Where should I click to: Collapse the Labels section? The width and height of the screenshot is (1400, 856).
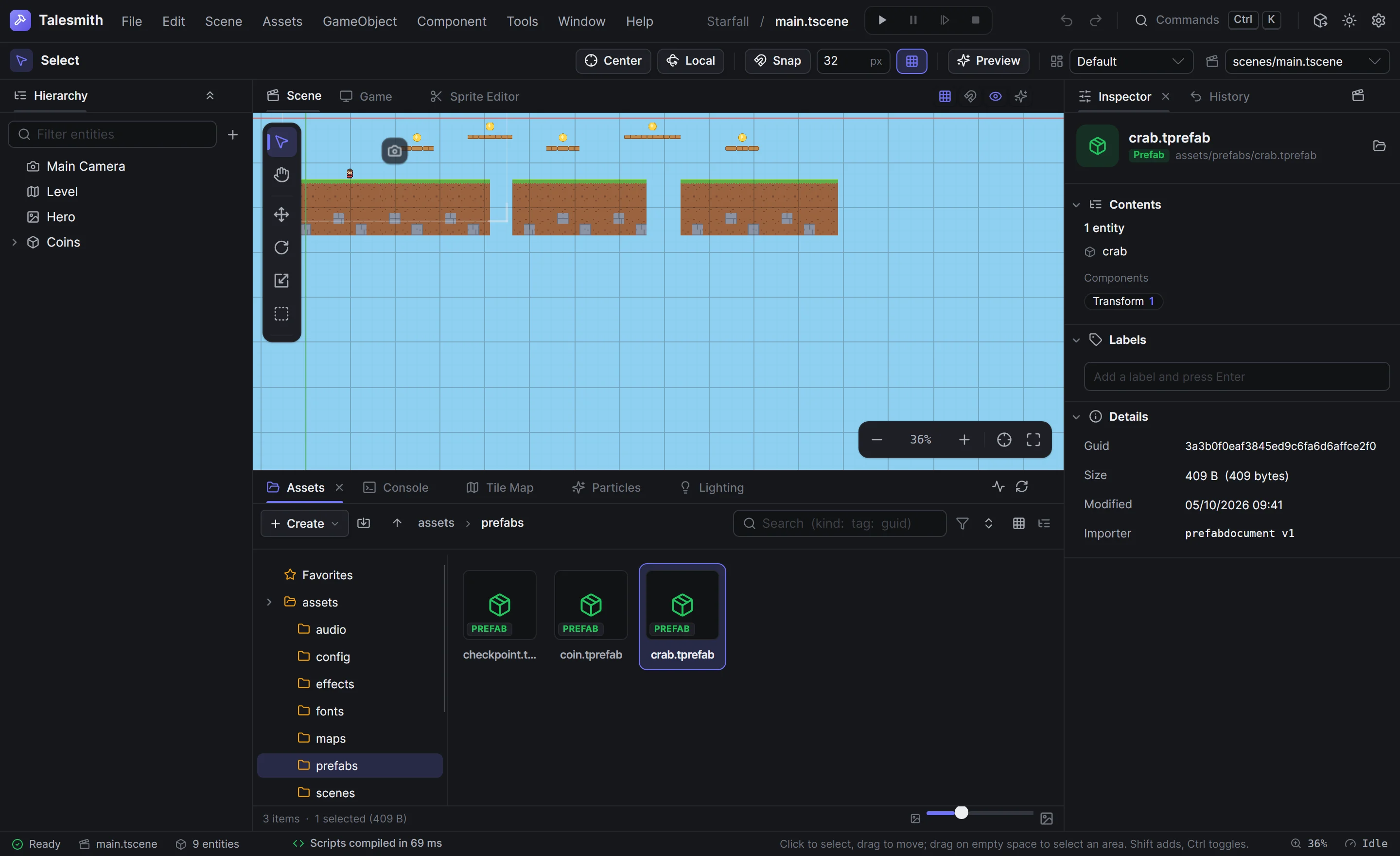1076,340
